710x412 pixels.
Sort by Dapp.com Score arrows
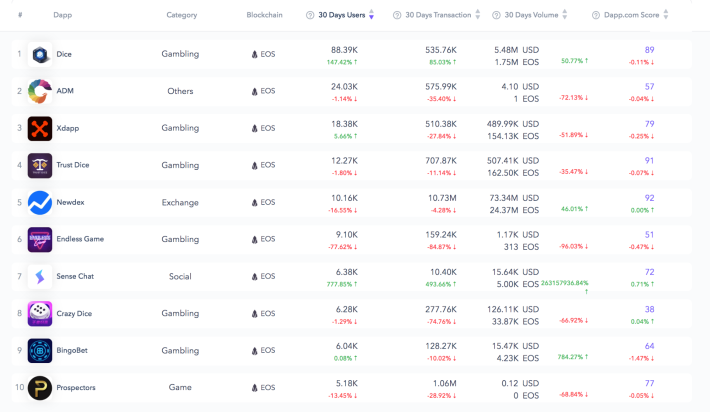coord(666,14)
